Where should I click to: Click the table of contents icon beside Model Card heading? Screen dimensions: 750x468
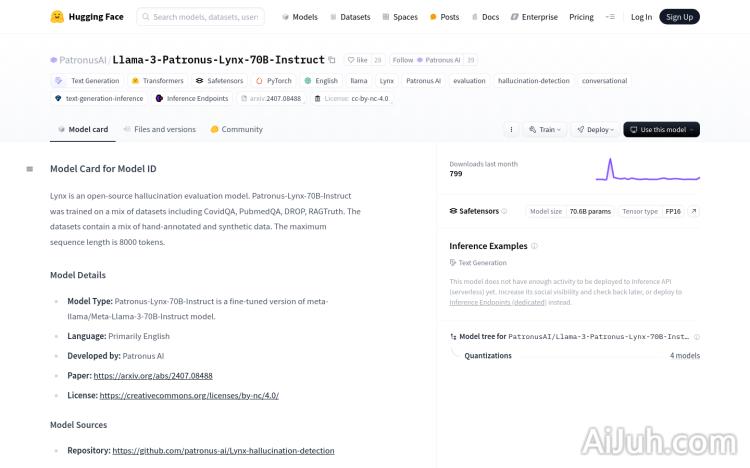click(30, 169)
